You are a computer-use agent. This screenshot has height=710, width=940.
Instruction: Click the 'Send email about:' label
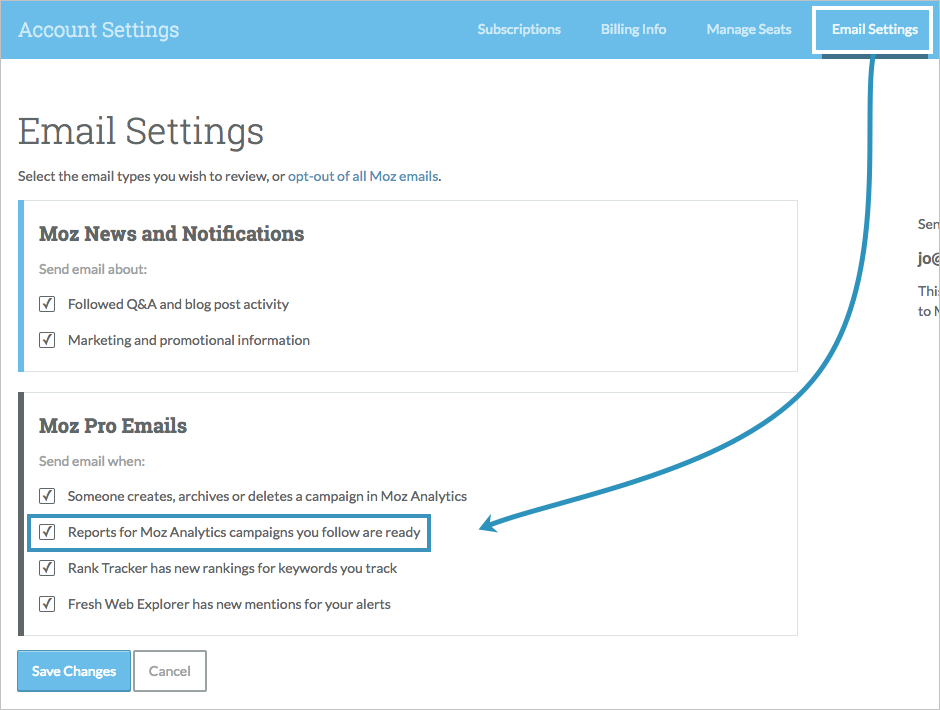[x=93, y=269]
